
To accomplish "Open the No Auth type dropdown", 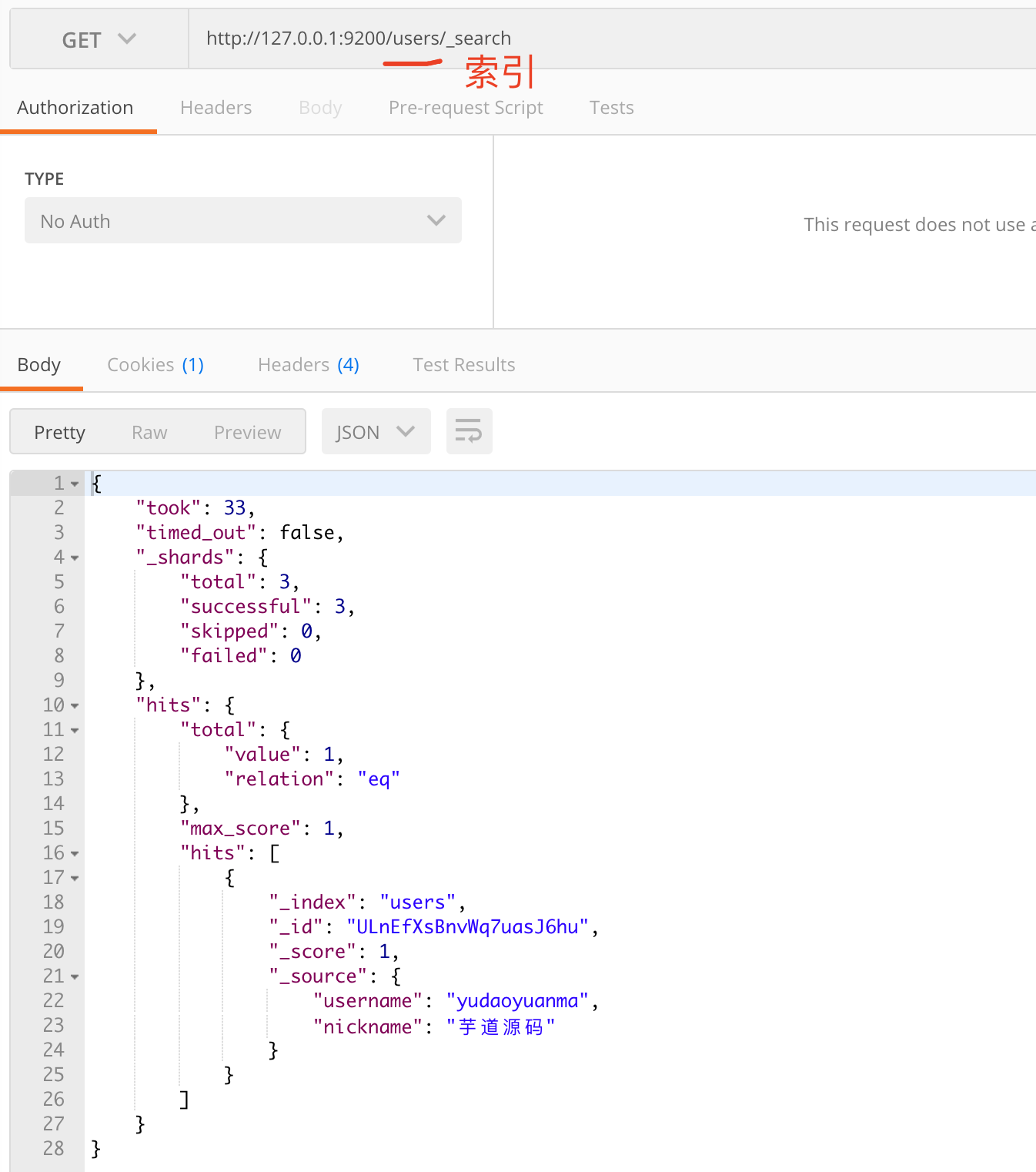I will tap(242, 221).
